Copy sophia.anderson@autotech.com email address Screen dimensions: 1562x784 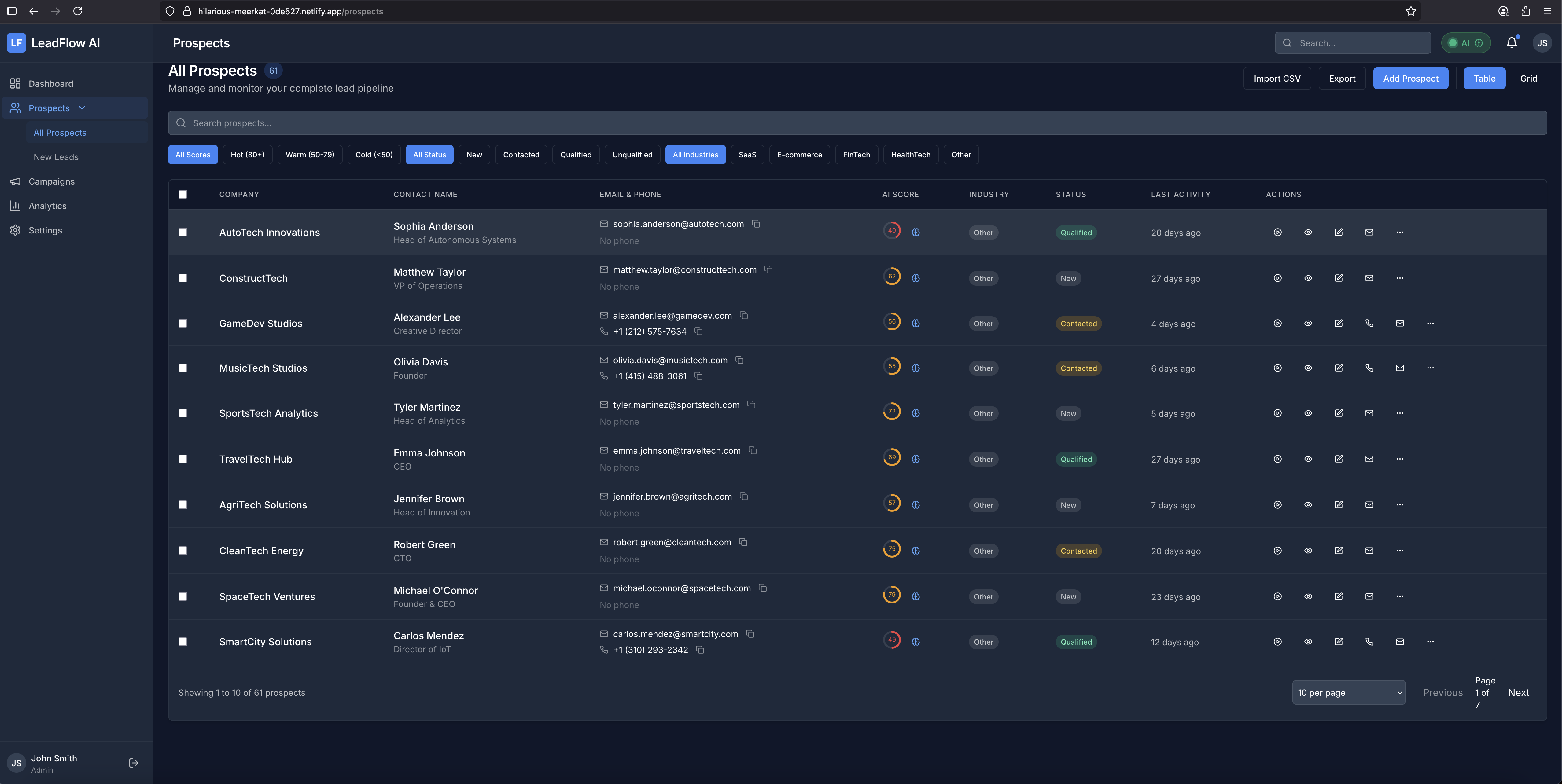756,224
